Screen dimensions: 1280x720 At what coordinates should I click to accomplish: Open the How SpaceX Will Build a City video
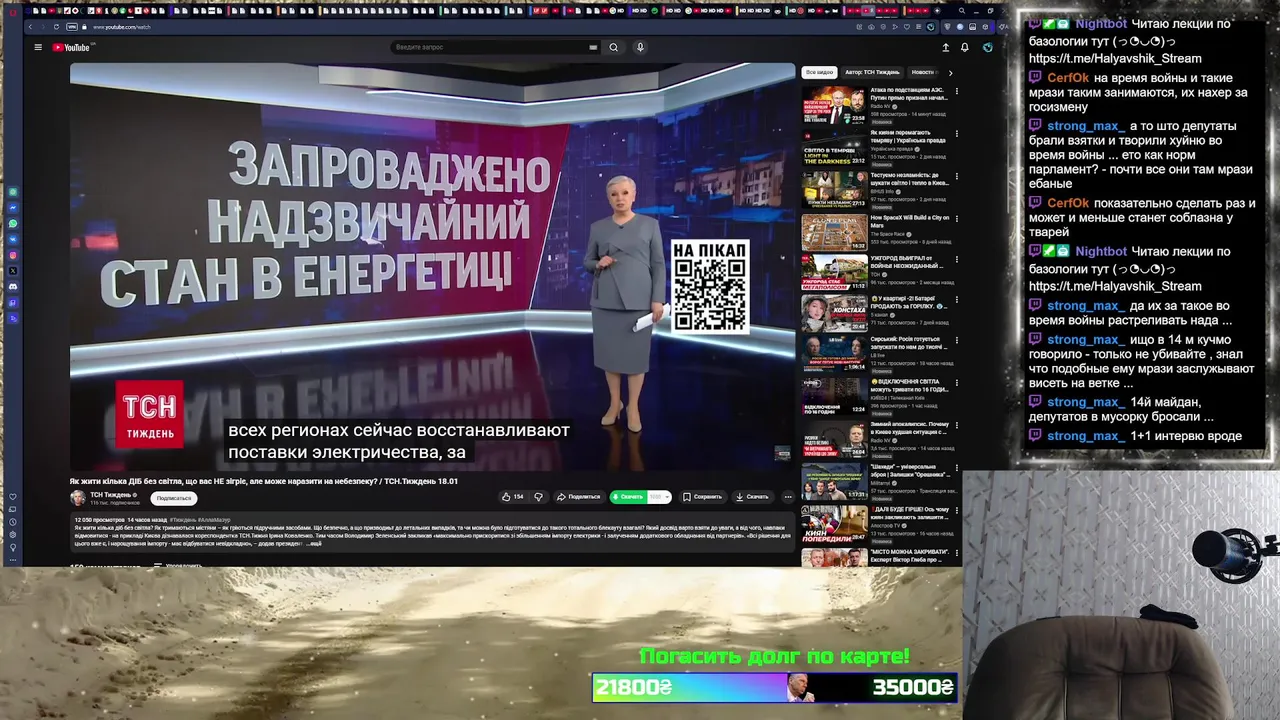click(834, 232)
